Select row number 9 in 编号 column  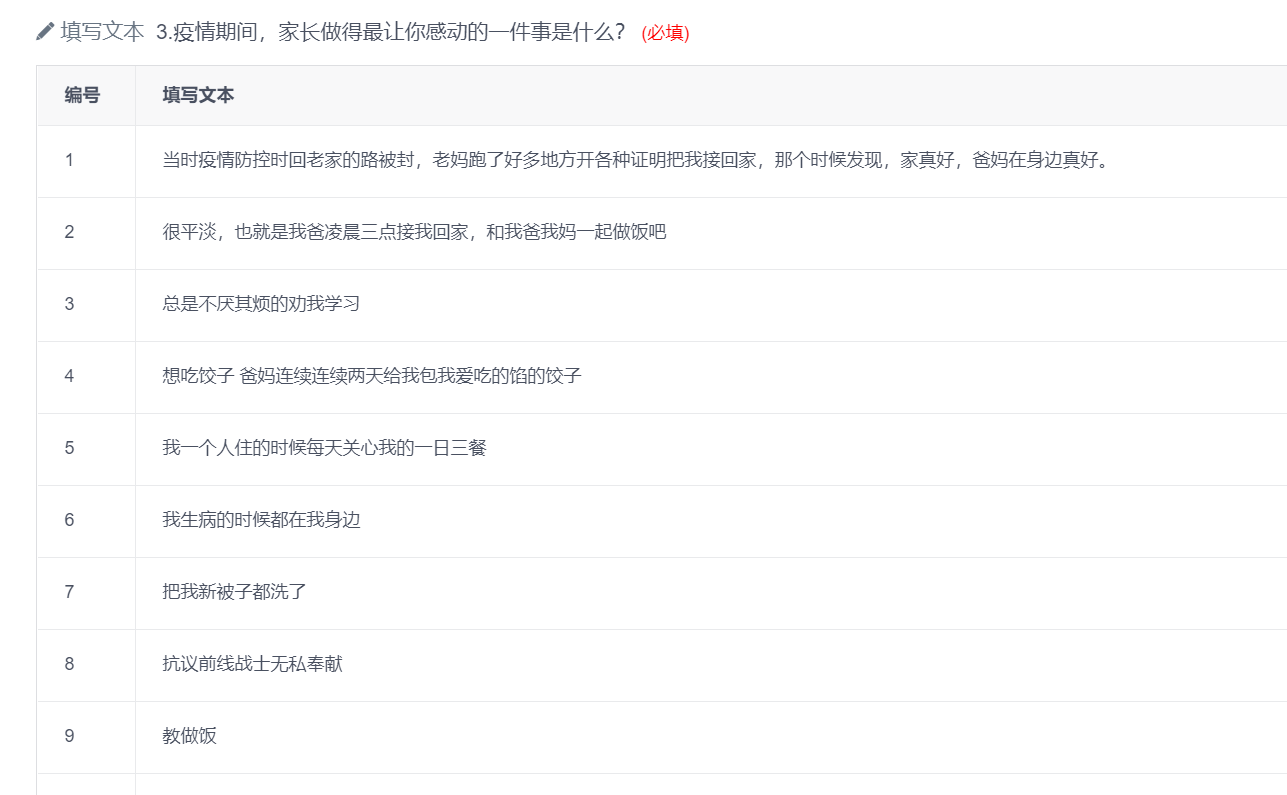coord(69,736)
